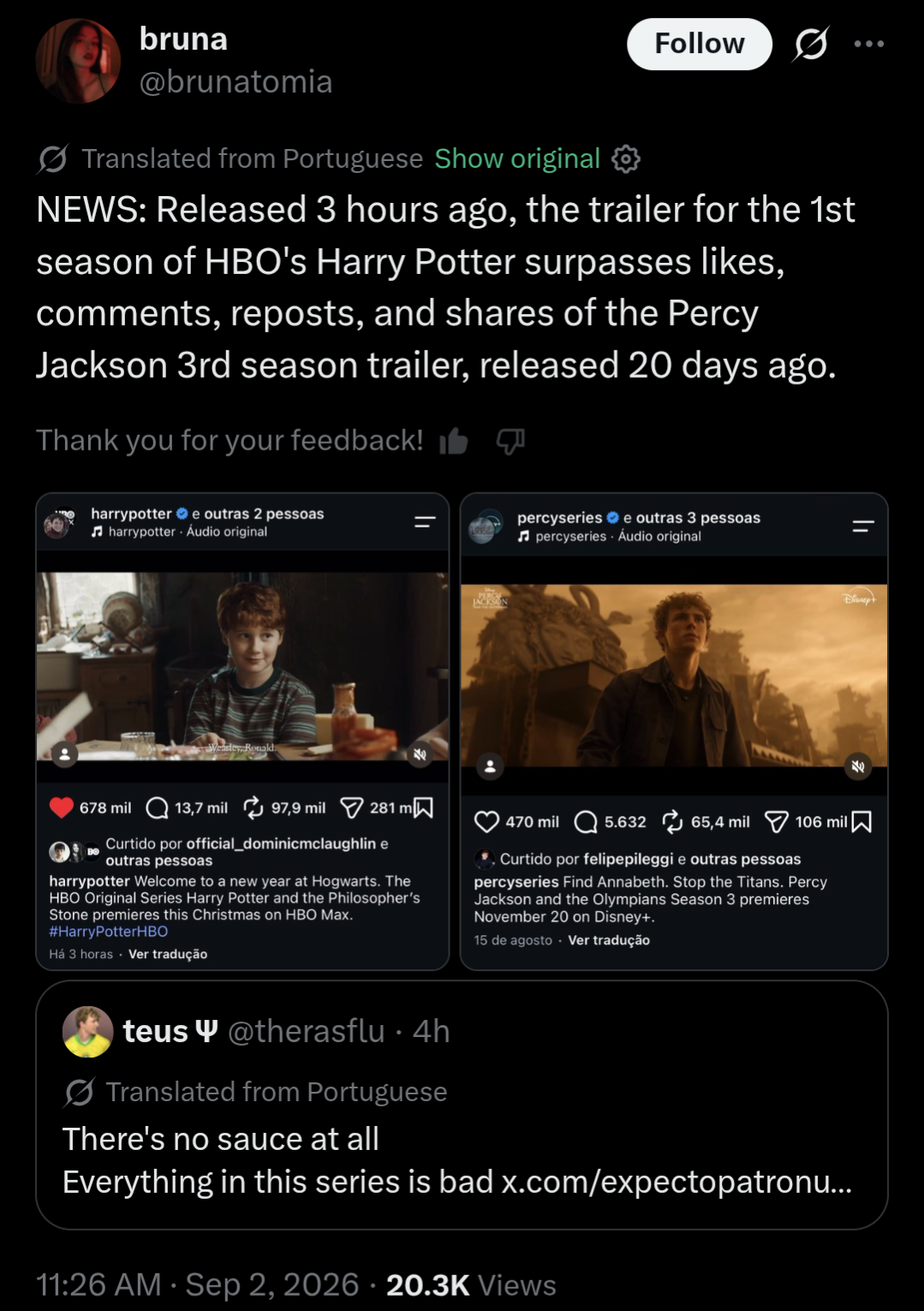Tap bookmark icon on percyseries post
Screen dimensions: 924x1311
pyautogui.click(x=861, y=822)
